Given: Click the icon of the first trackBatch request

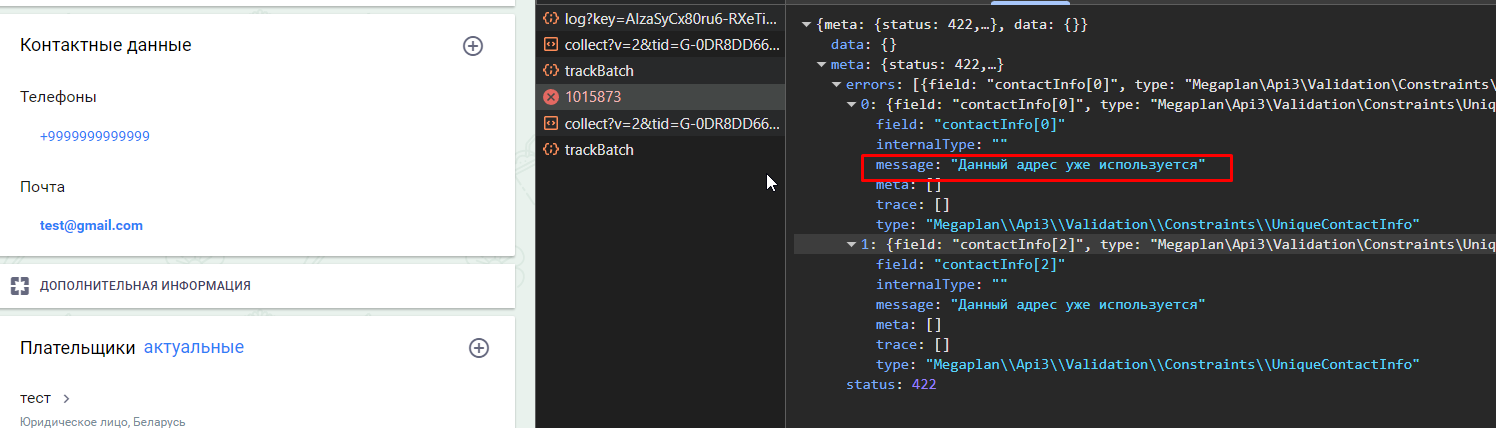Looking at the screenshot, I should pos(550,71).
